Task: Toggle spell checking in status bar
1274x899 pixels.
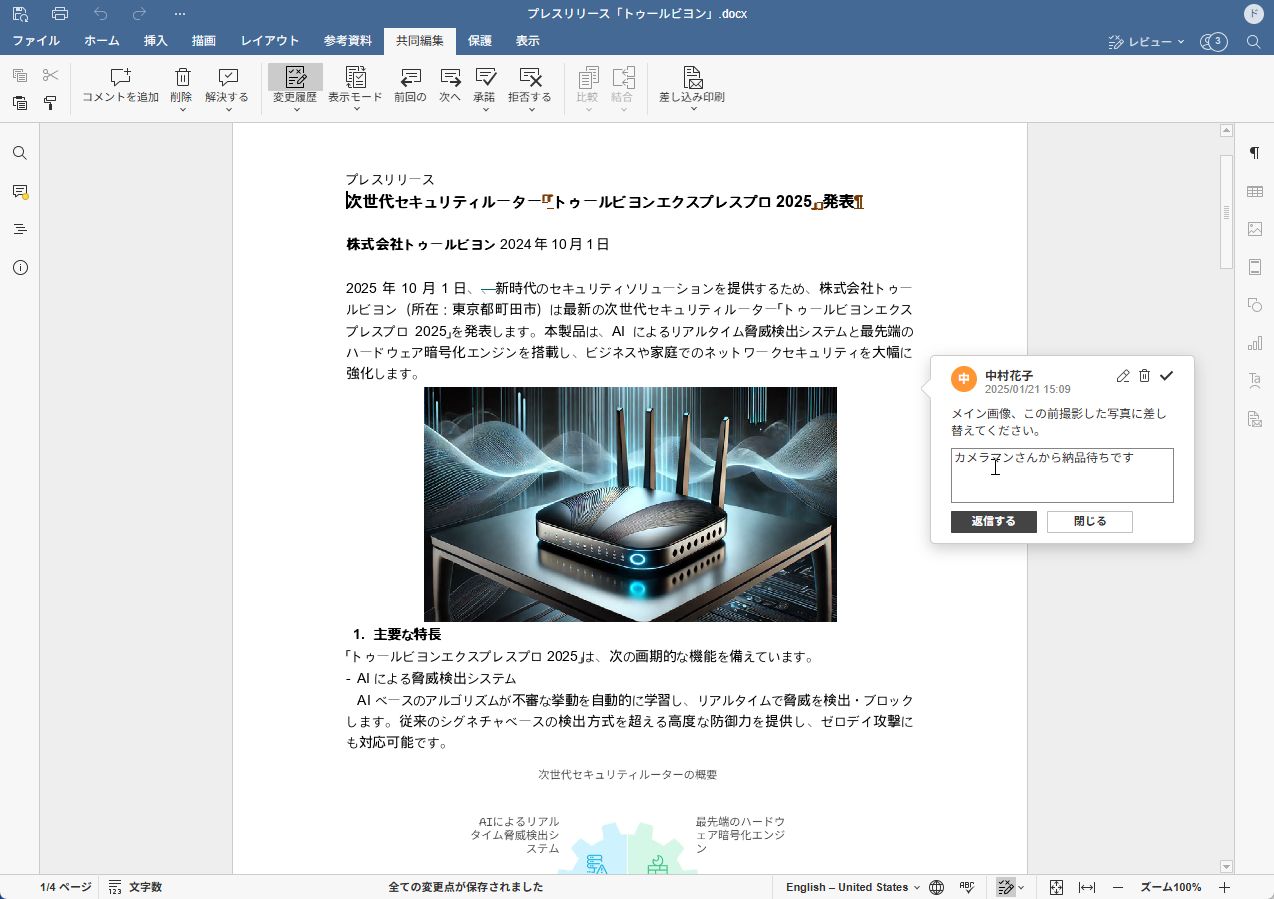Action: [x=967, y=887]
